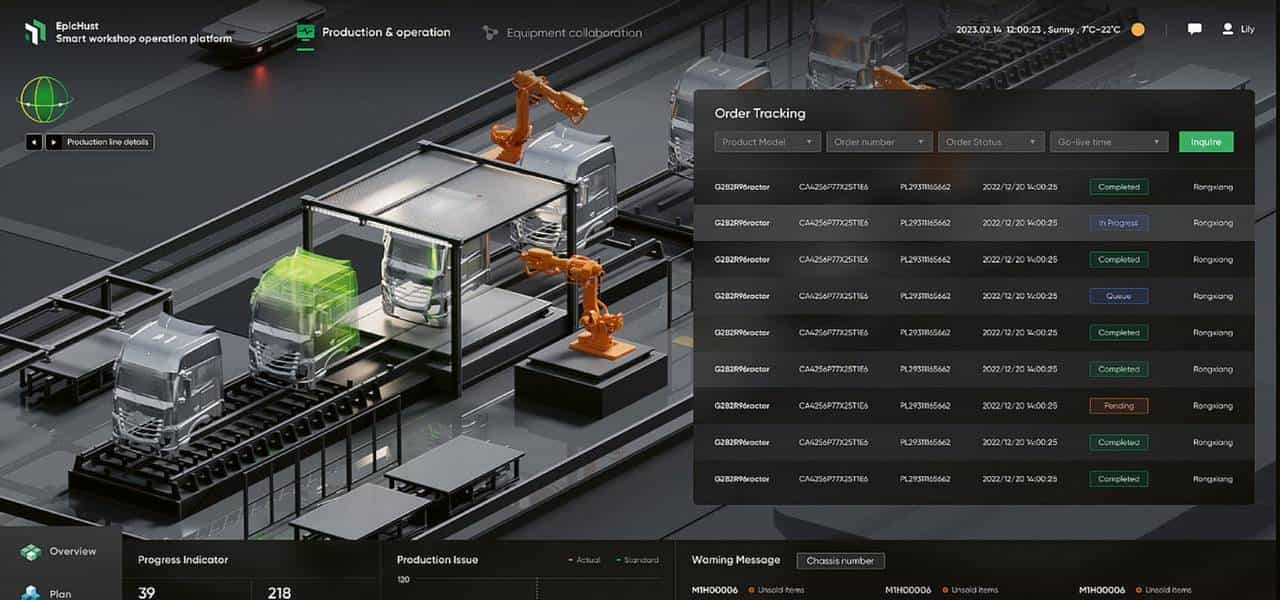This screenshot has width=1280, height=600.
Task: Click the EpicHust logo icon
Action: 35,32
